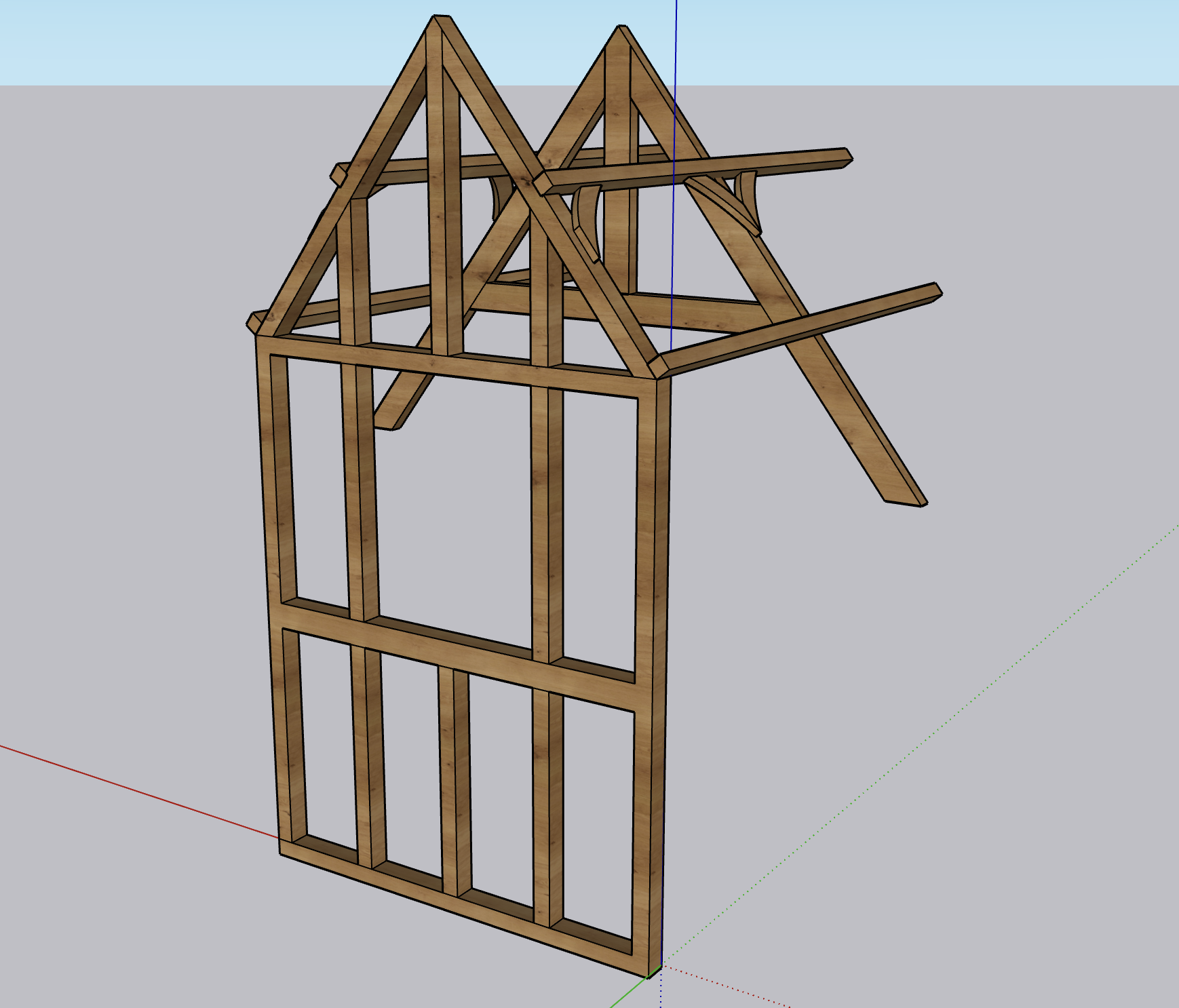Viewport: 1179px width, 1008px height.
Task: Select the short center stud below the middle rail
Action: 455,780
